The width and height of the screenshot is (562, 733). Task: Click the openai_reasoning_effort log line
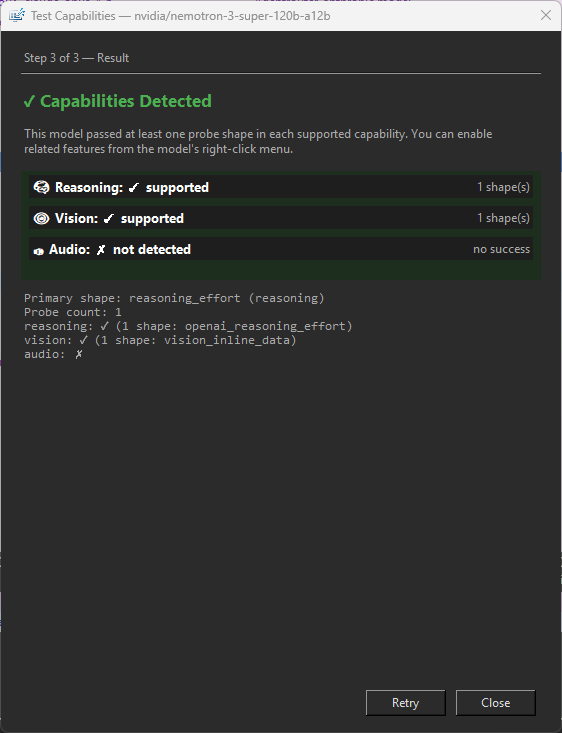click(188, 326)
